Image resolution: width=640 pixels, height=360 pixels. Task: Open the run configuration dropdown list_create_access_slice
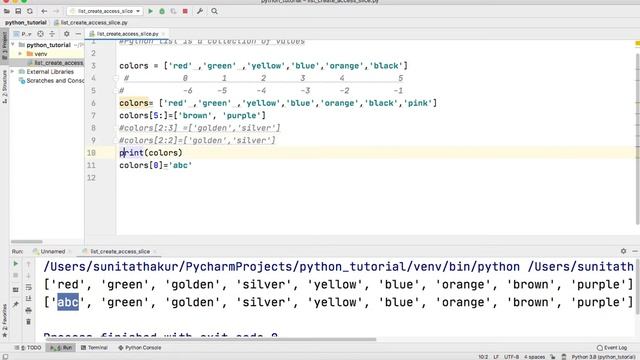104,11
